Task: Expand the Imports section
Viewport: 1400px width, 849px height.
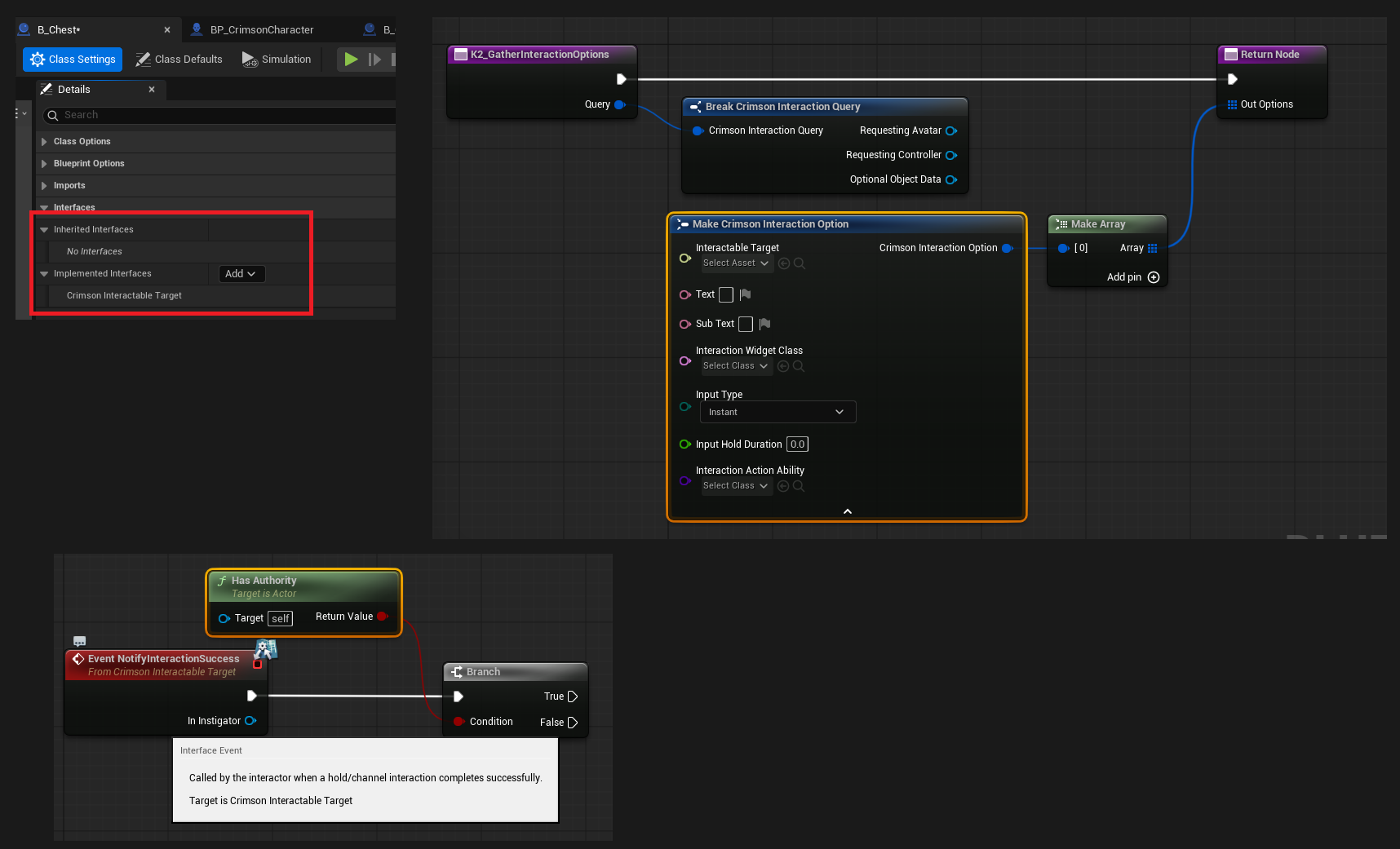Action: (x=44, y=186)
